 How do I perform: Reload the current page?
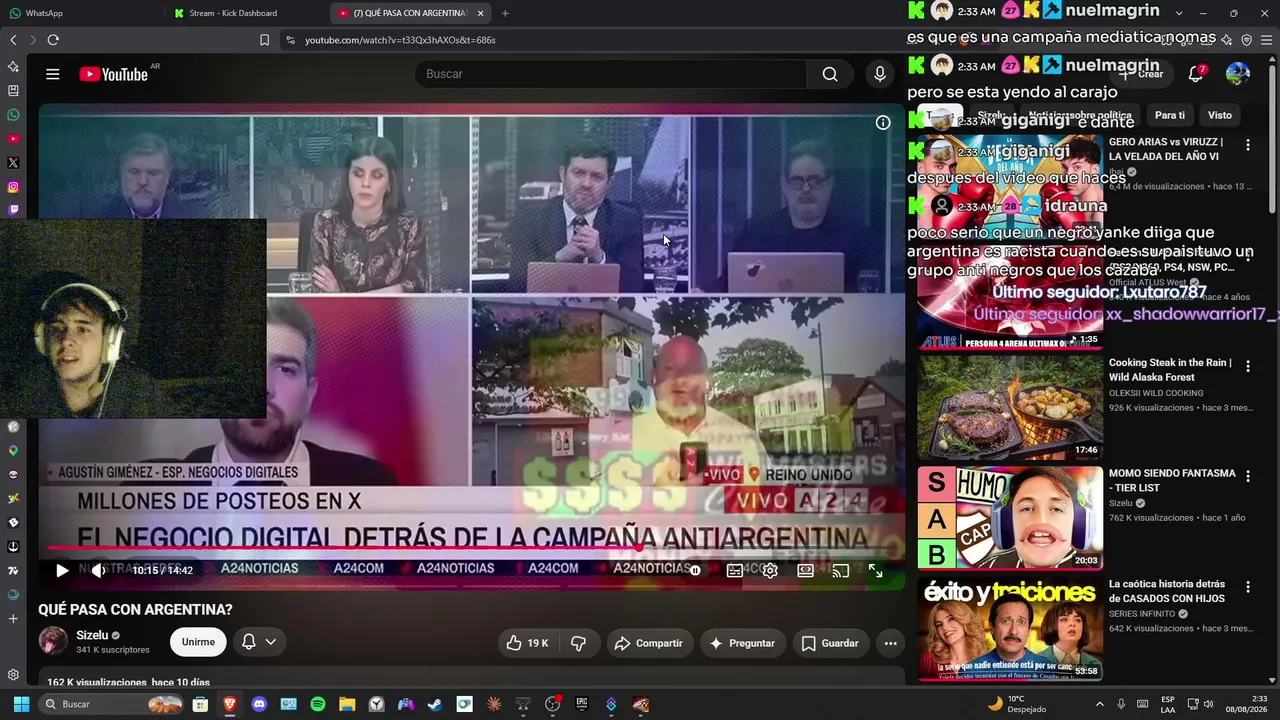point(53,40)
